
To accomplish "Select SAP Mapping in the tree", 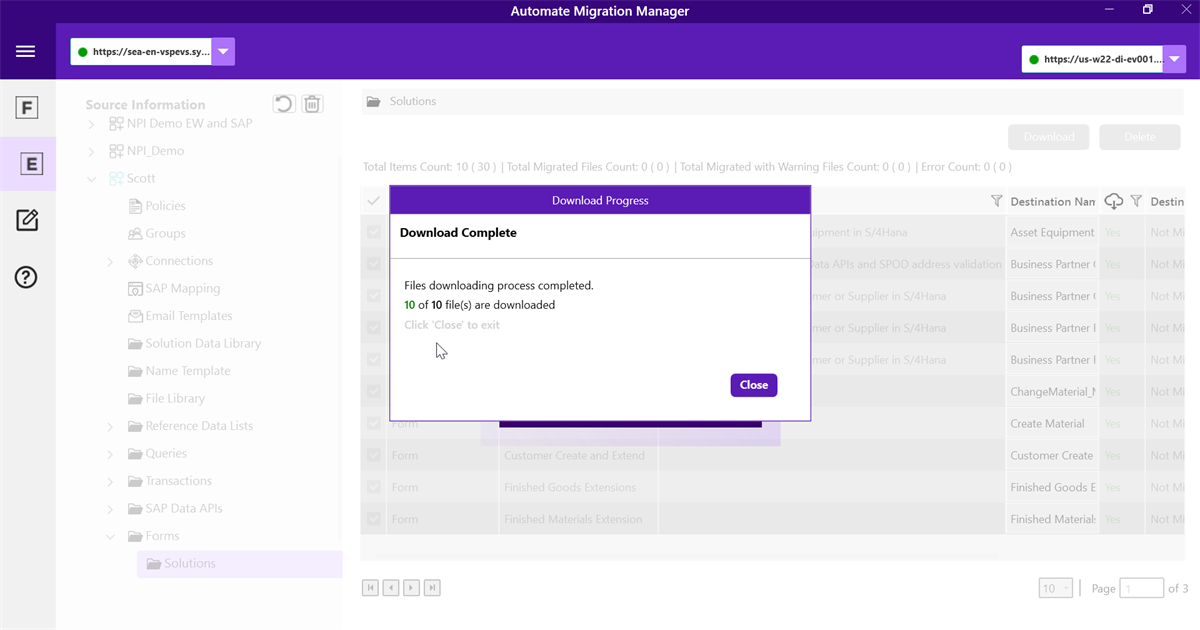I will point(182,288).
